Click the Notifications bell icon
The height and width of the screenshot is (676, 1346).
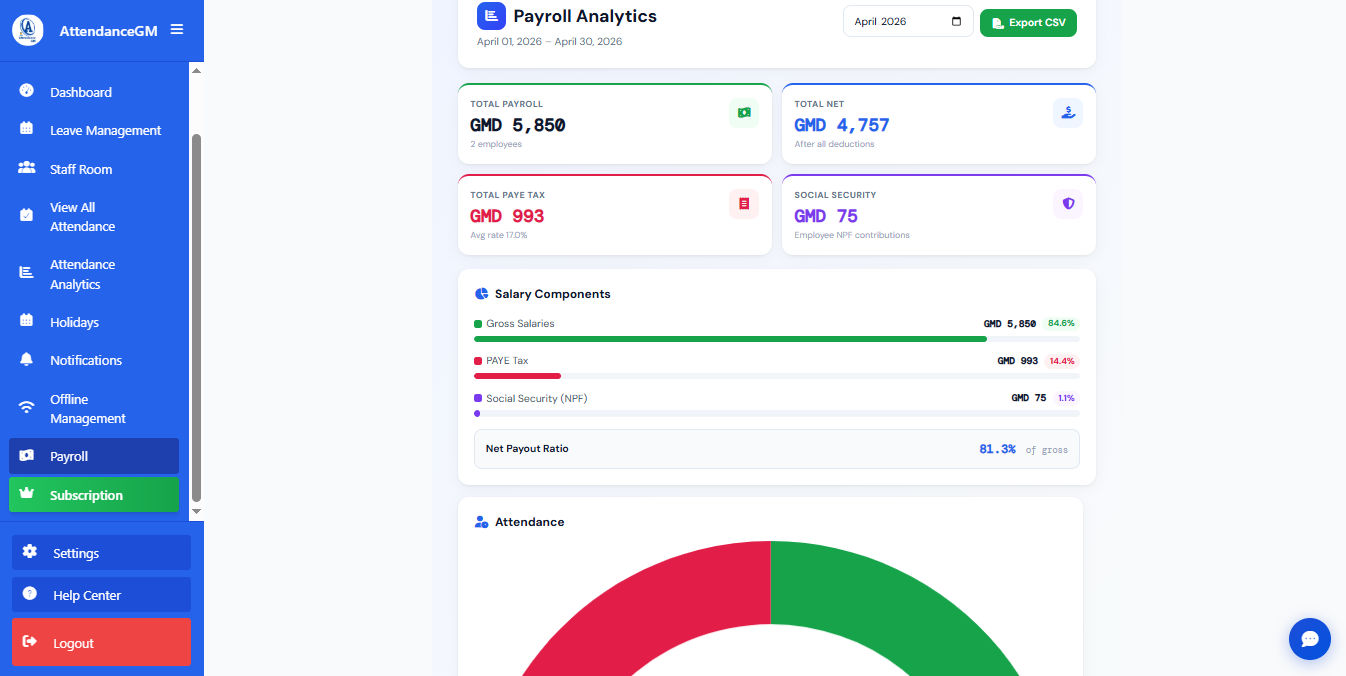[x=27, y=359]
